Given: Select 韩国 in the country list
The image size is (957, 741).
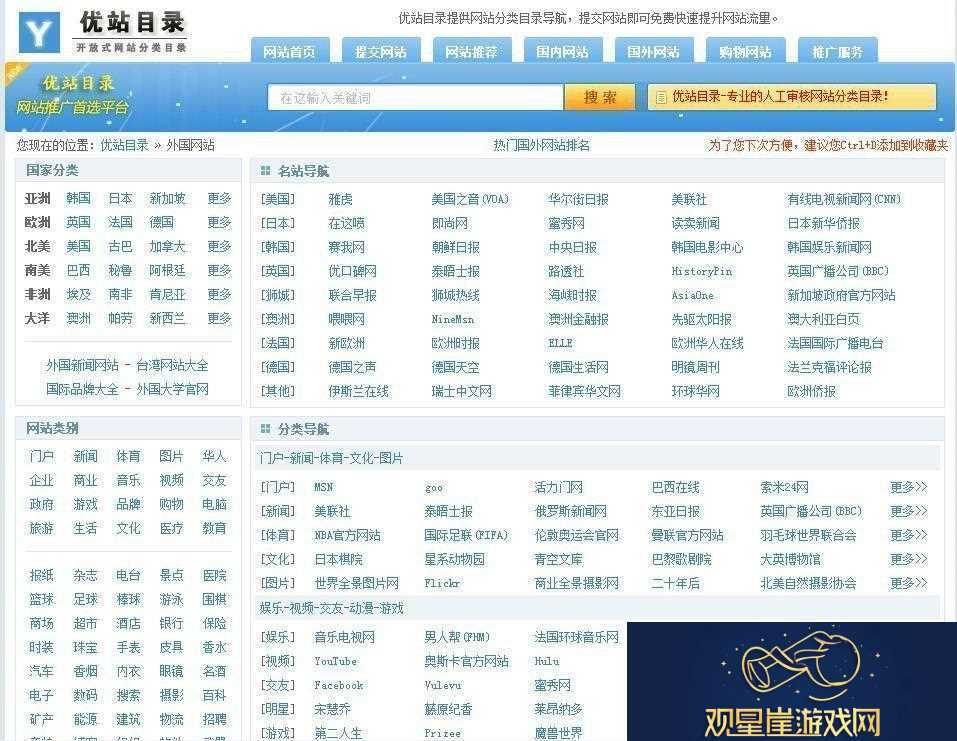Looking at the screenshot, I should coord(78,198).
